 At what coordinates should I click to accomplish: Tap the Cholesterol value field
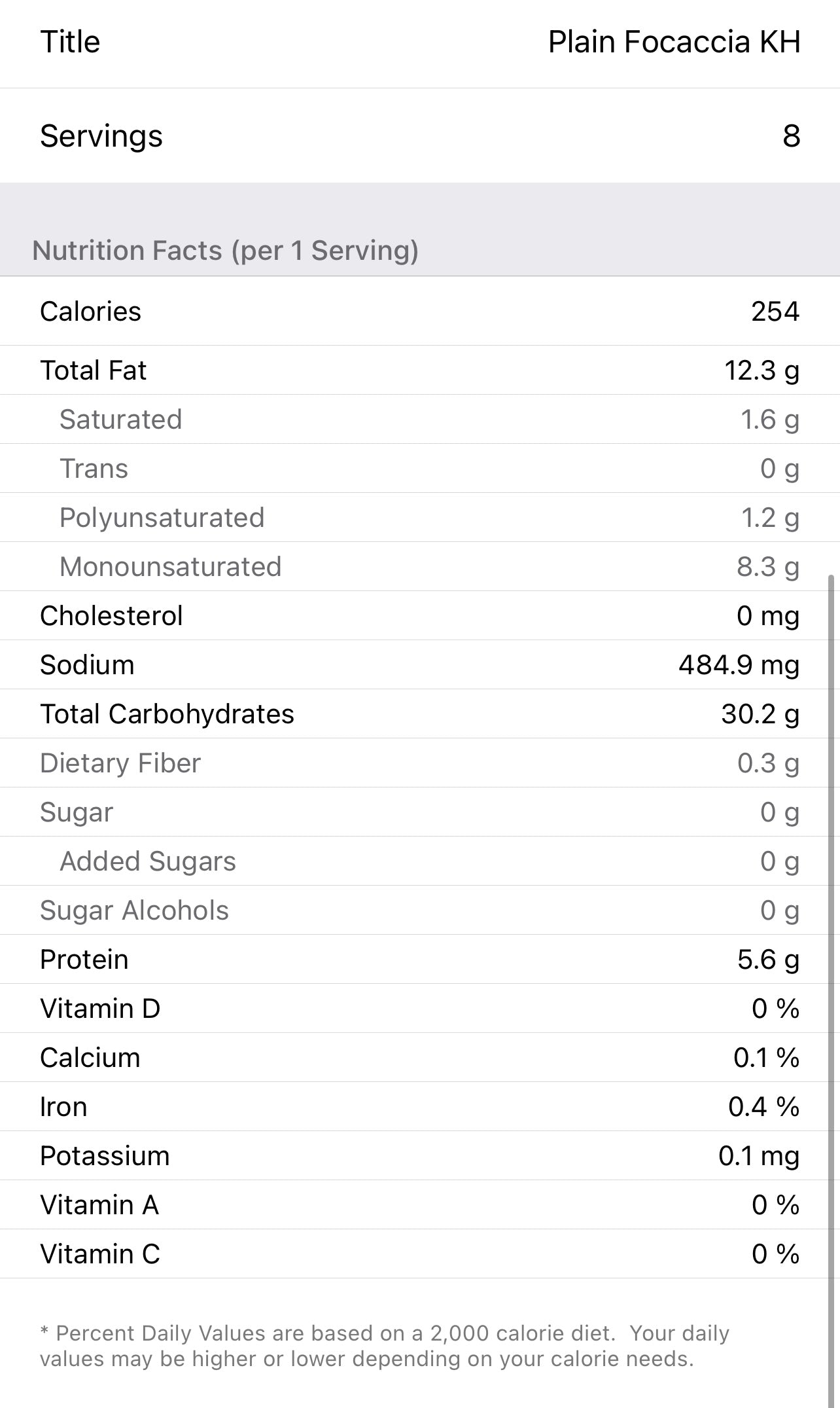pos(767,616)
